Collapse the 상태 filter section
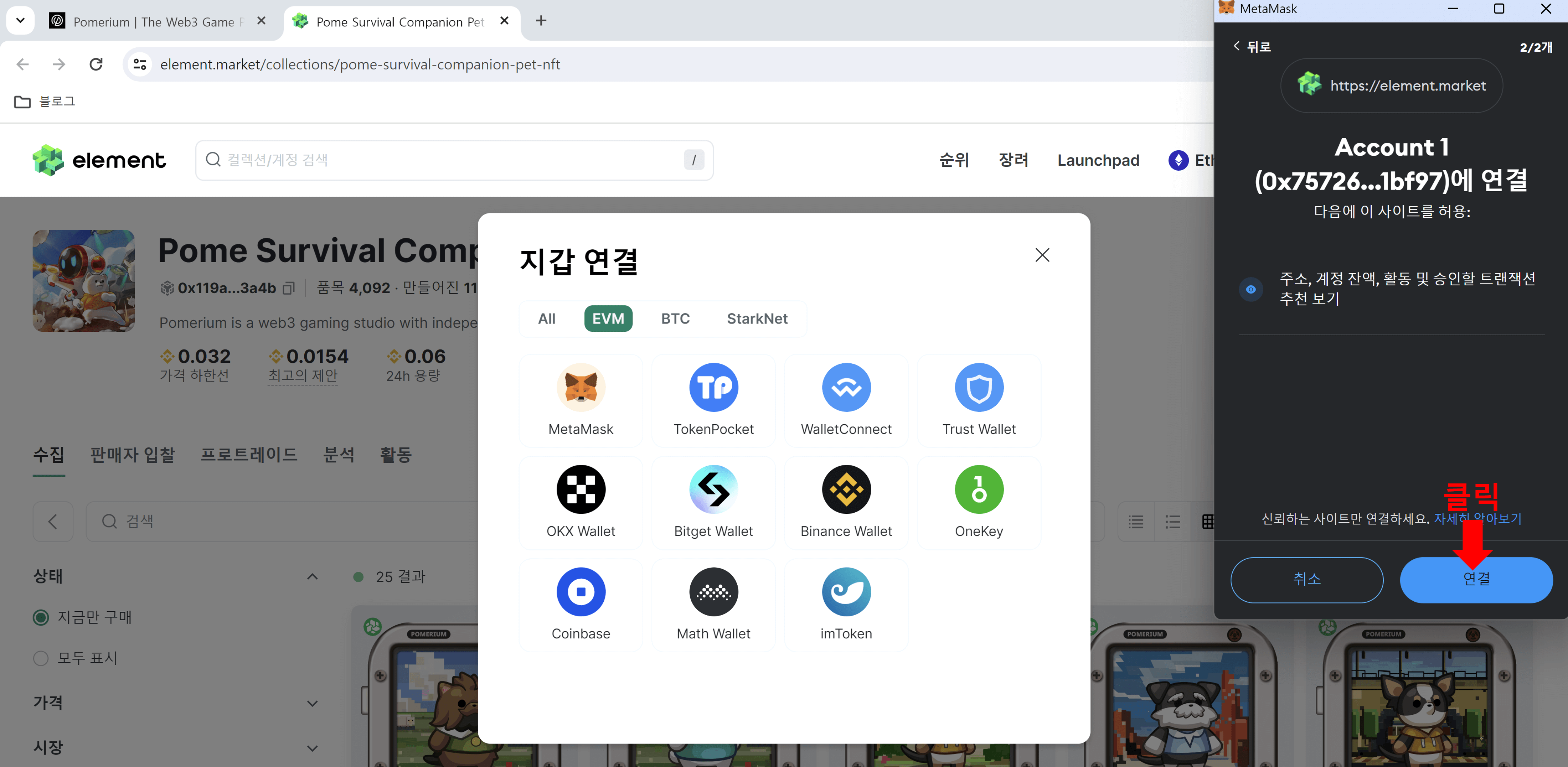Viewport: 1568px width, 767px height. pyautogui.click(x=312, y=576)
